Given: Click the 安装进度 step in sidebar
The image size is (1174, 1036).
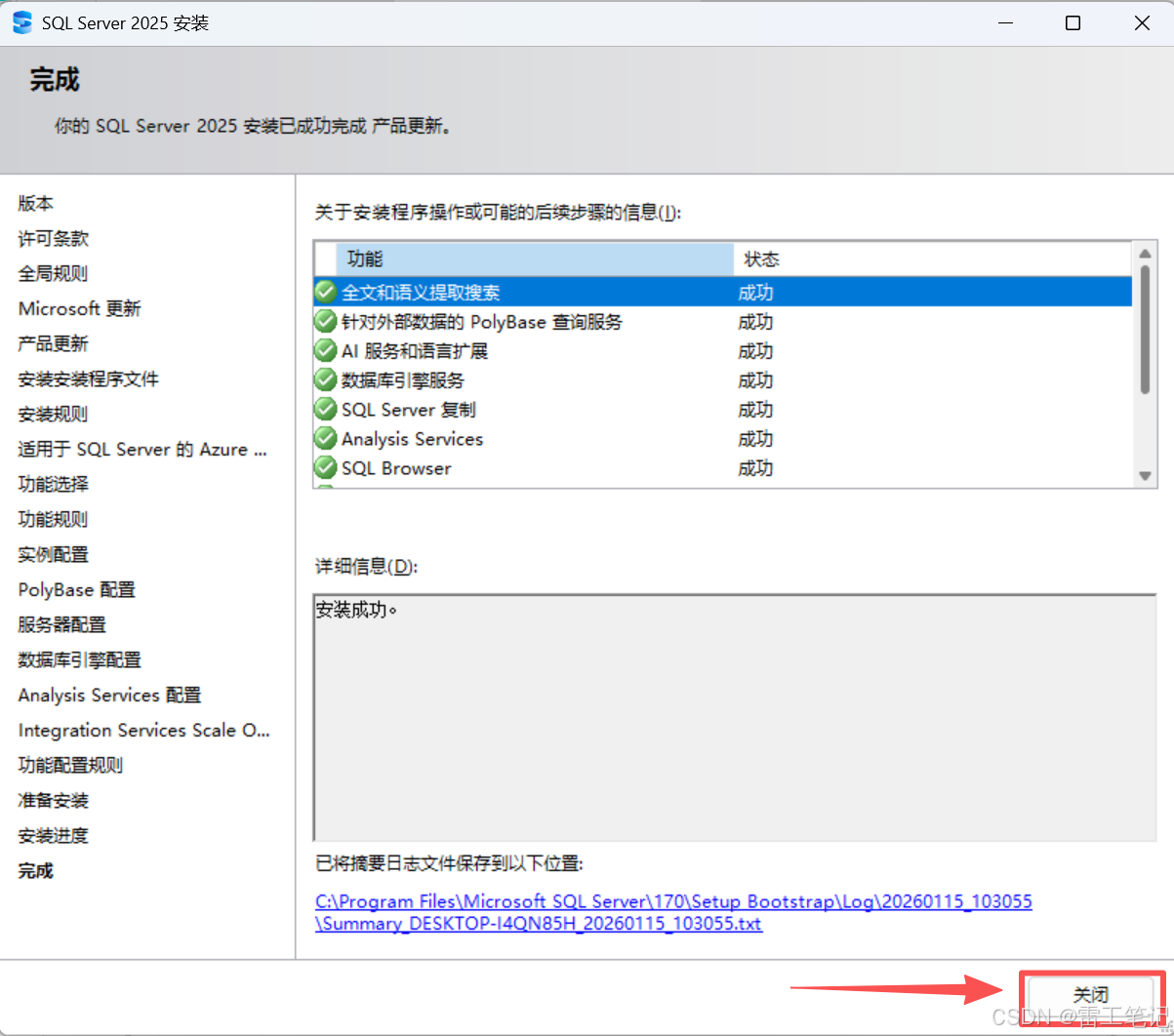Looking at the screenshot, I should coord(54,835).
